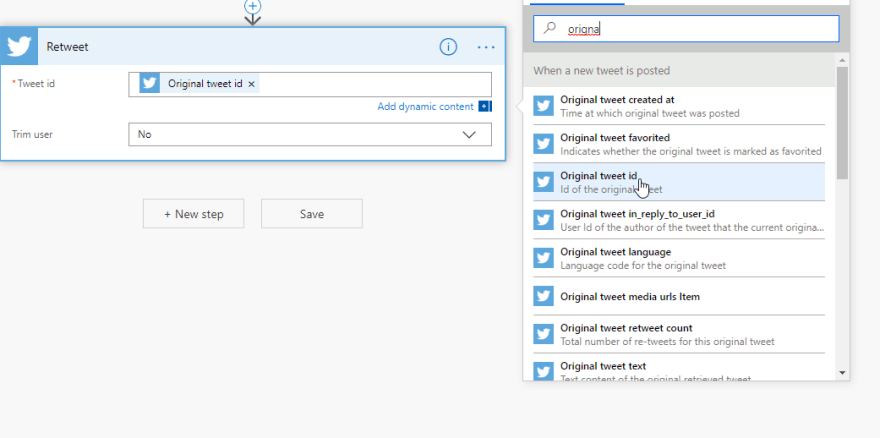Image resolution: width=880 pixels, height=438 pixels.
Task: Click the dynamic content list scrollbar thumb
Action: pos(842,123)
